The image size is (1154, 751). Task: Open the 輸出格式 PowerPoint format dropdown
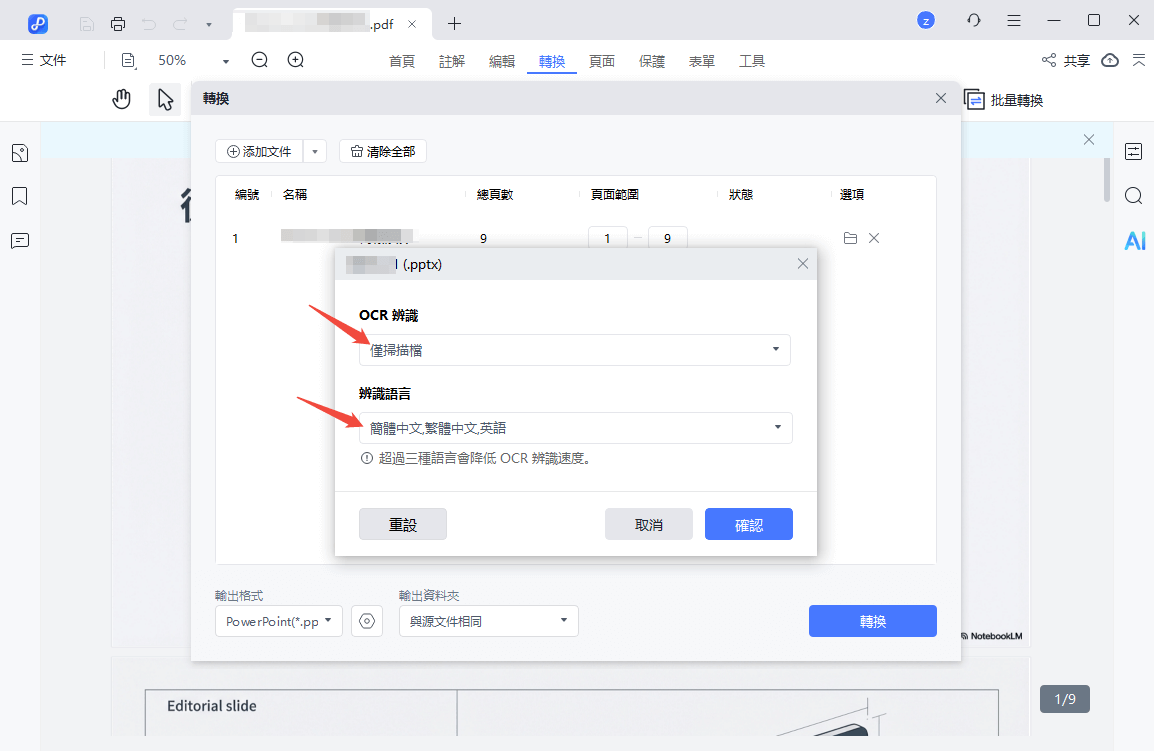(278, 620)
